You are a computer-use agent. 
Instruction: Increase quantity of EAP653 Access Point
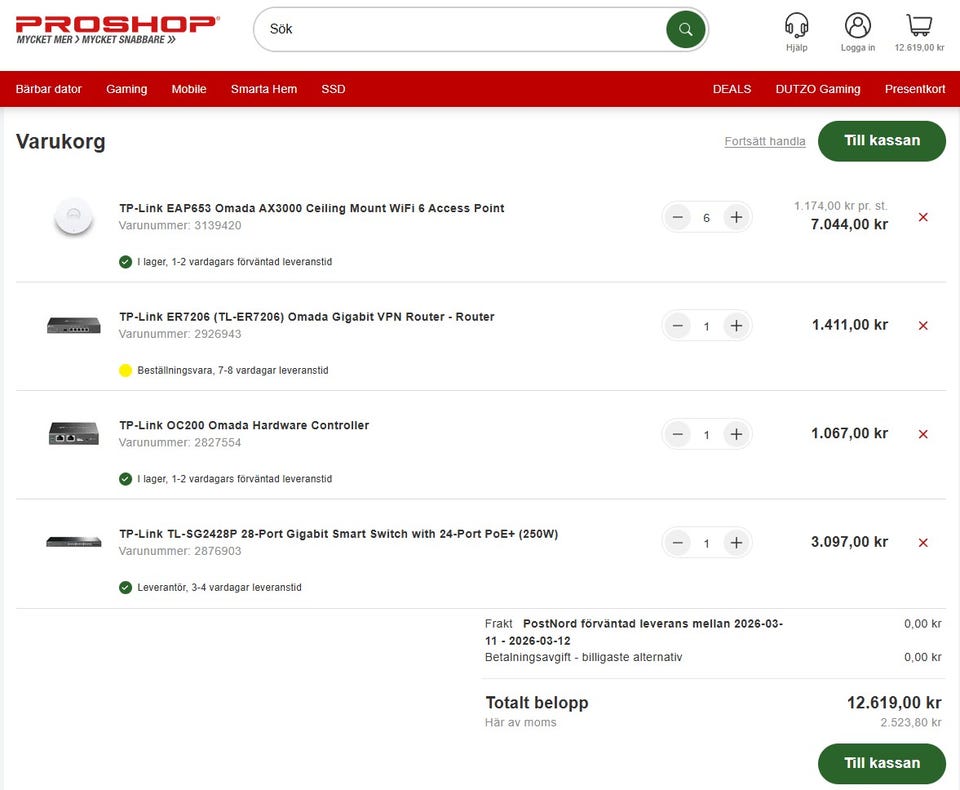[736, 217]
